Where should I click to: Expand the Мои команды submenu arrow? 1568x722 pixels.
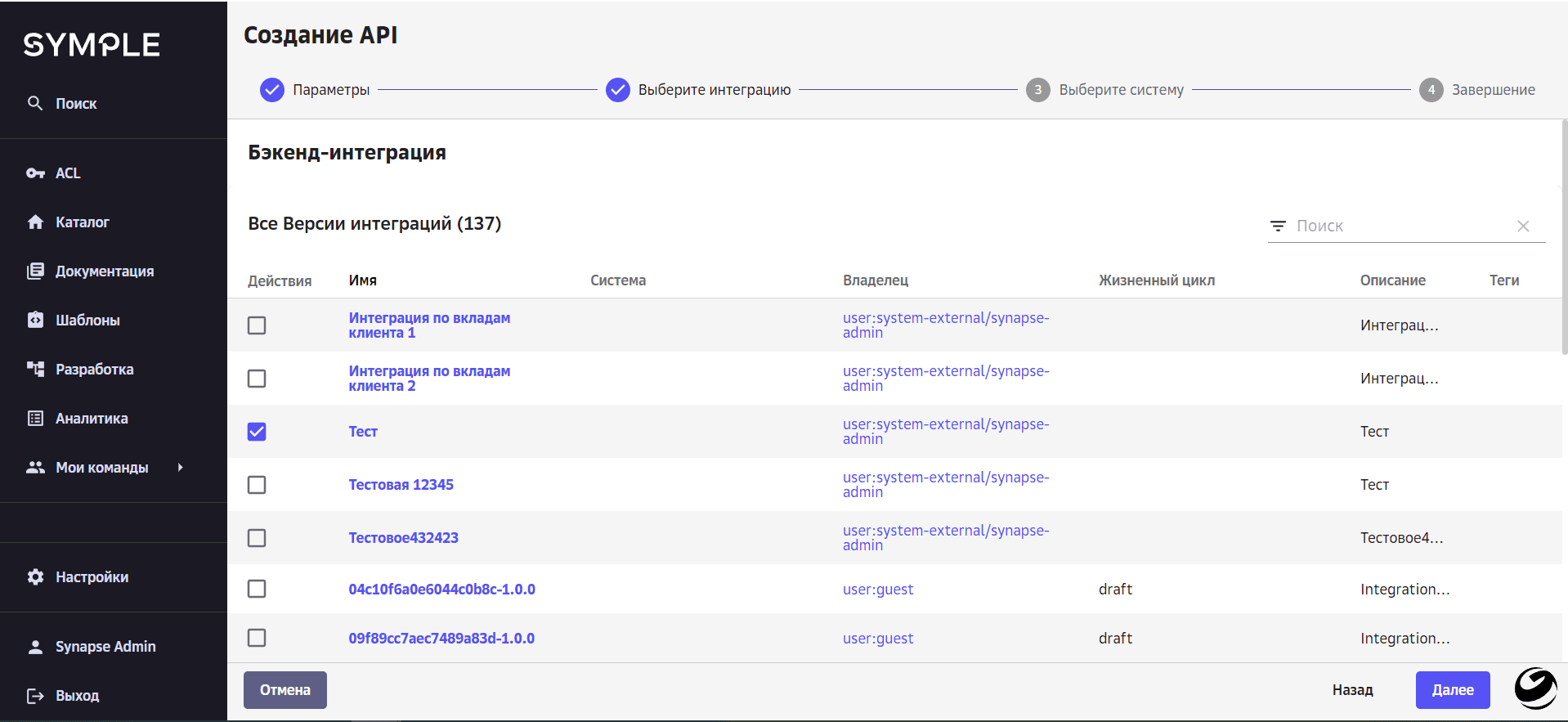[x=181, y=468]
